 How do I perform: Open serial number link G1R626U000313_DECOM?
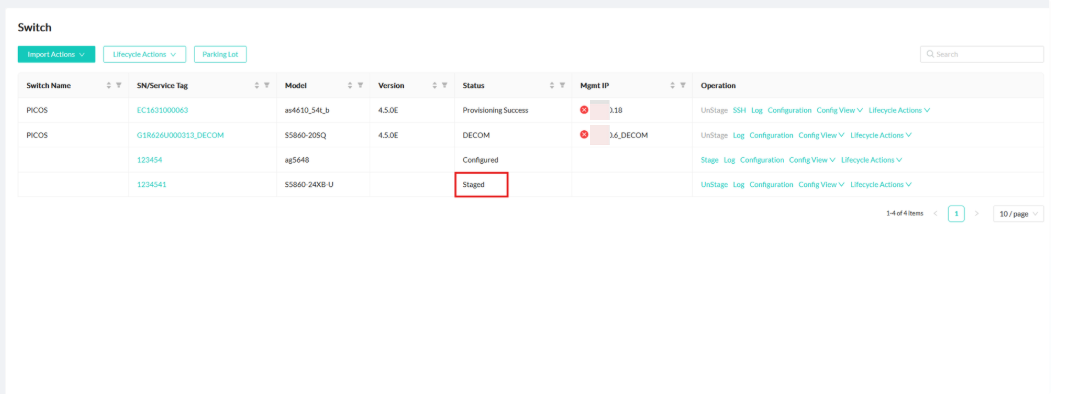[181, 135]
